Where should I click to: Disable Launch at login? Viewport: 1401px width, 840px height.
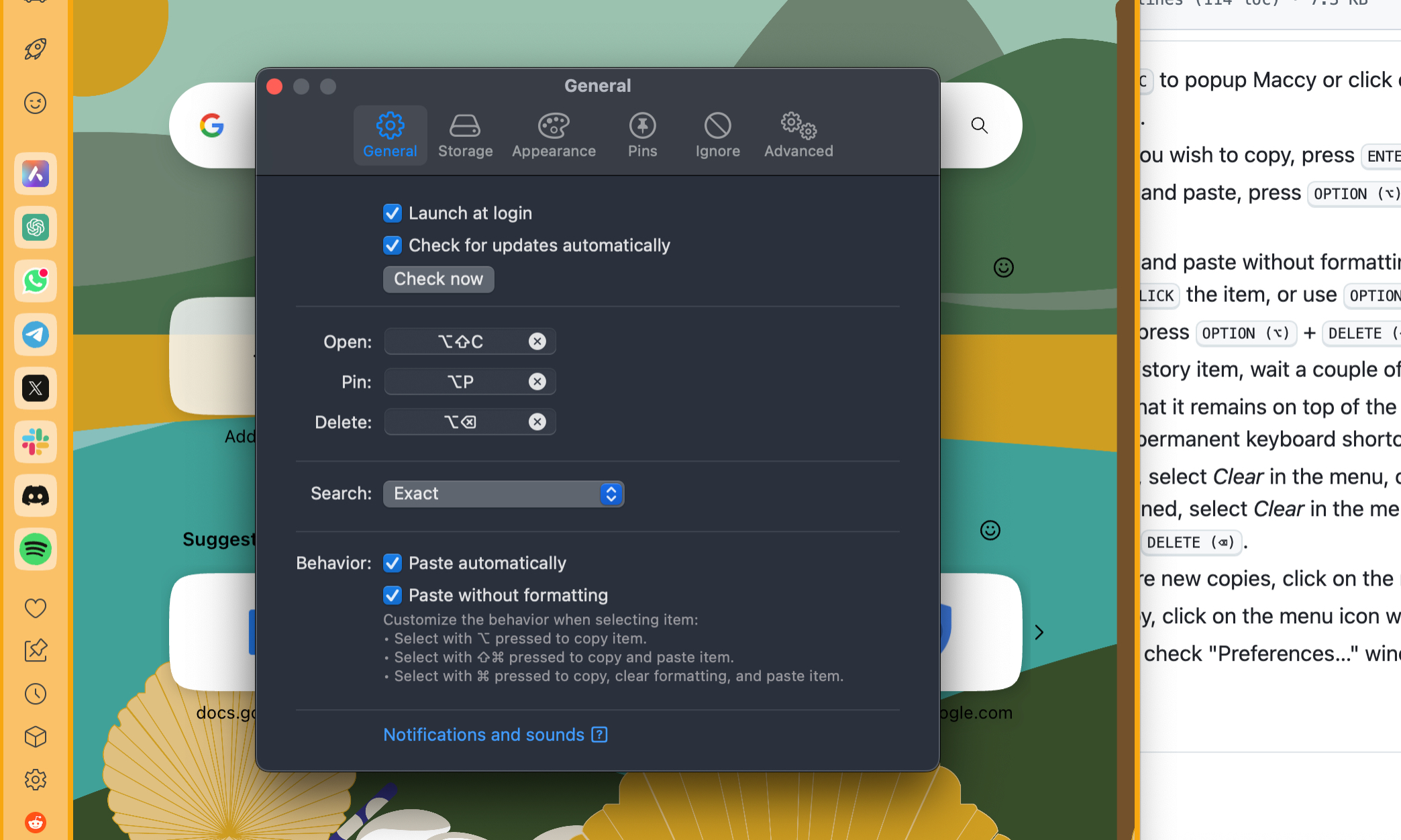pyautogui.click(x=393, y=213)
